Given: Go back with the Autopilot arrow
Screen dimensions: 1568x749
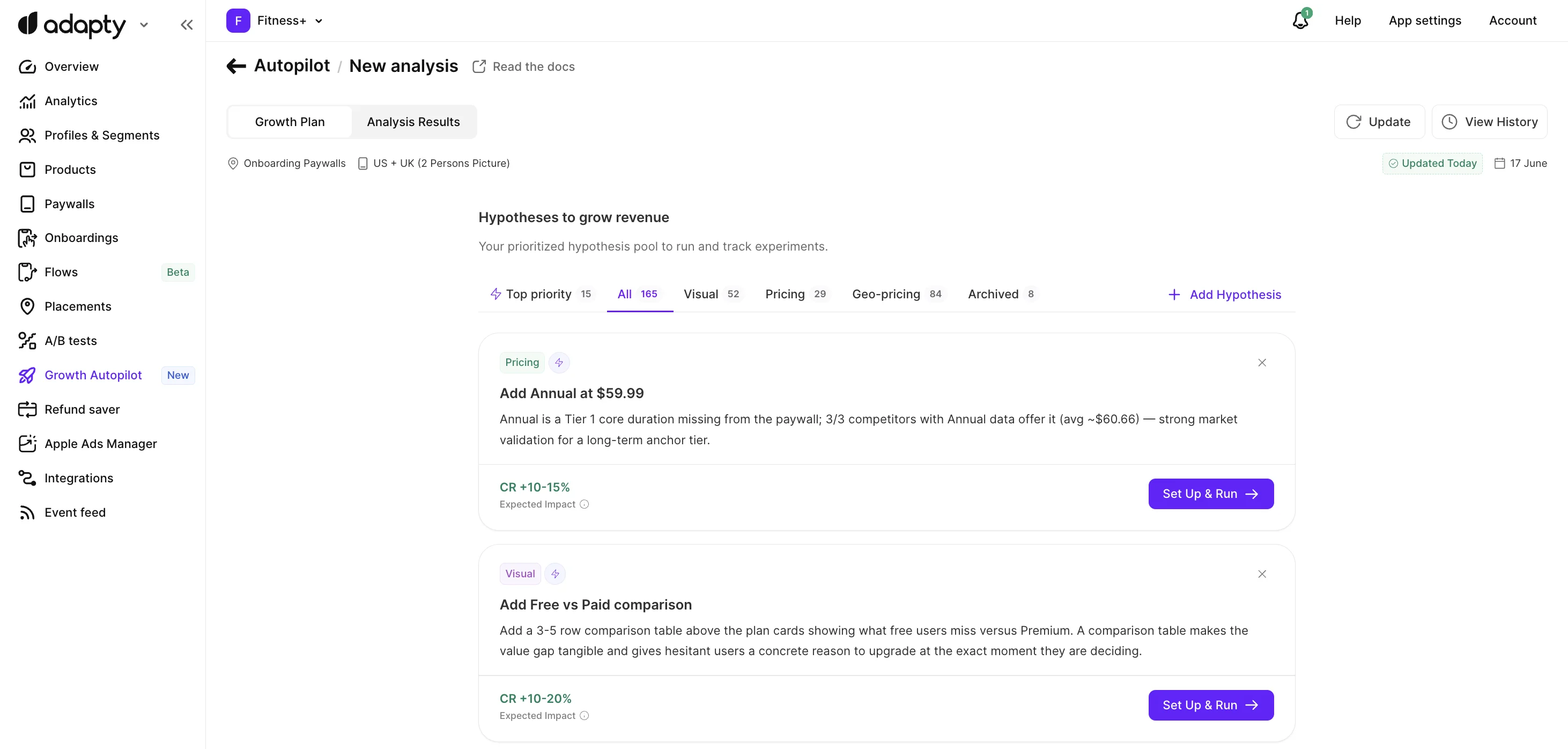Looking at the screenshot, I should click(236, 66).
